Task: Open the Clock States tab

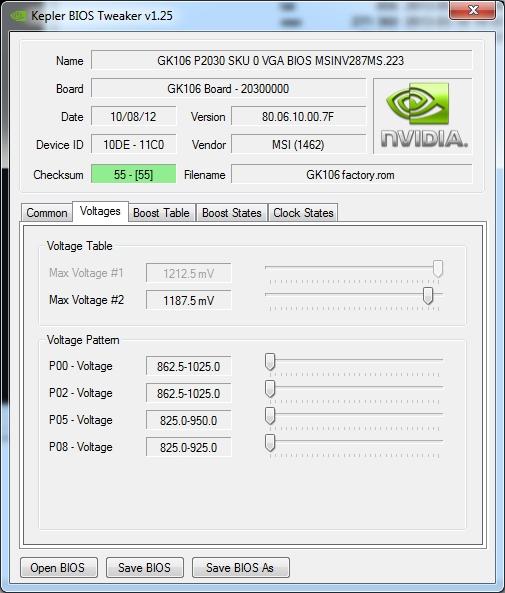Action: click(x=303, y=213)
